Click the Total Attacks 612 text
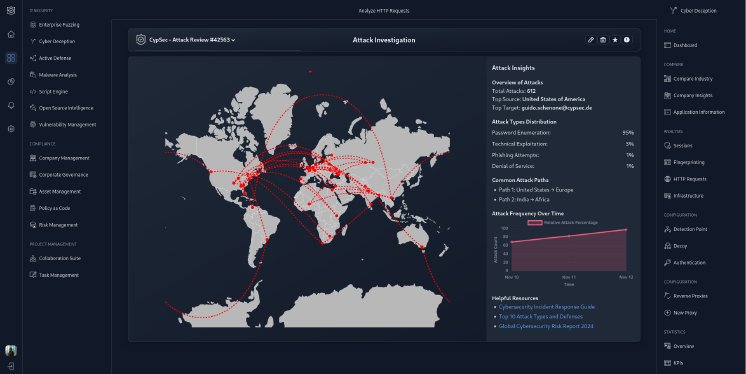This screenshot has height=374, width=746. [x=514, y=91]
